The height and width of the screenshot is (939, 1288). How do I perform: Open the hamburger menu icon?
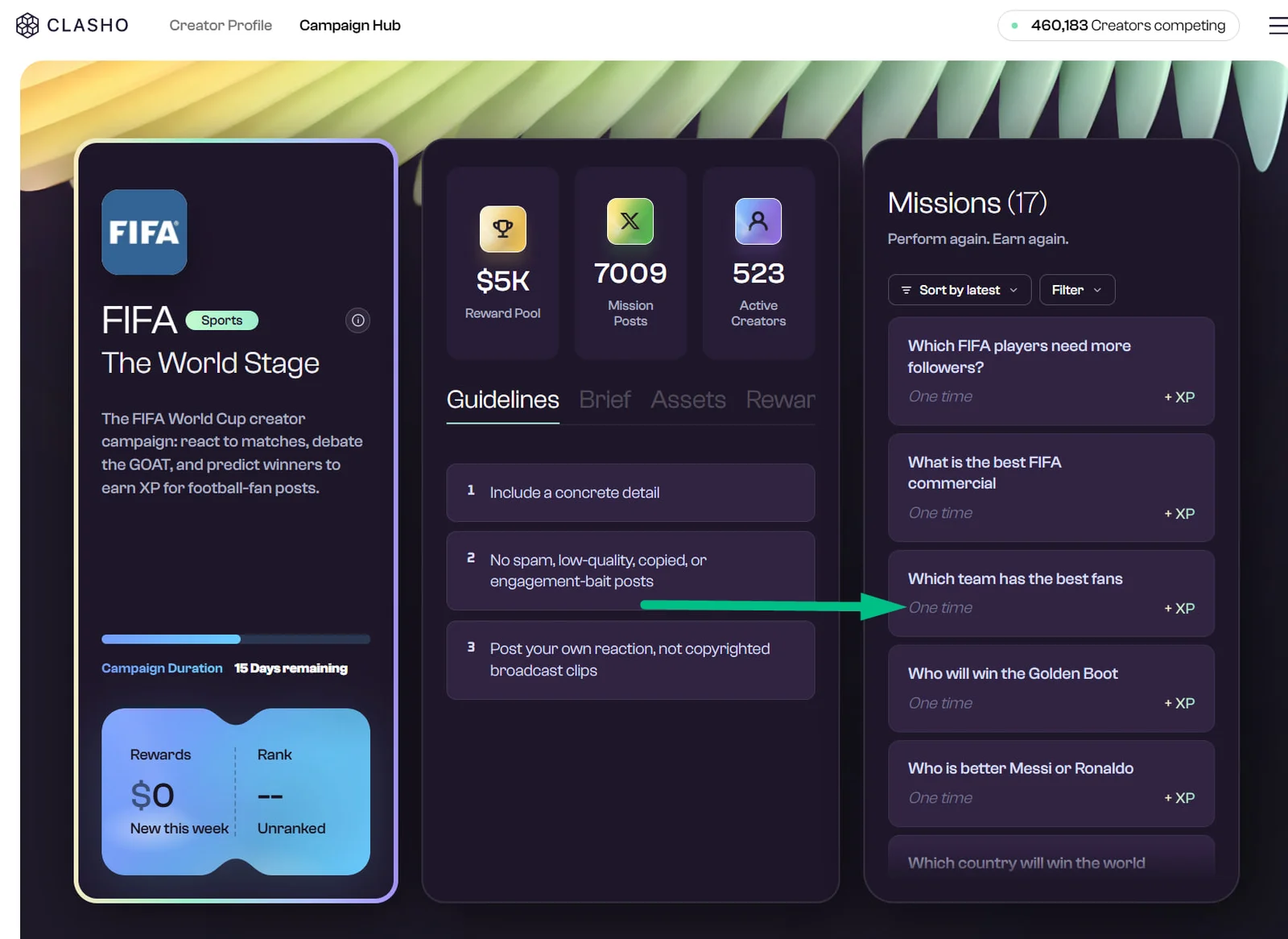1278,26
